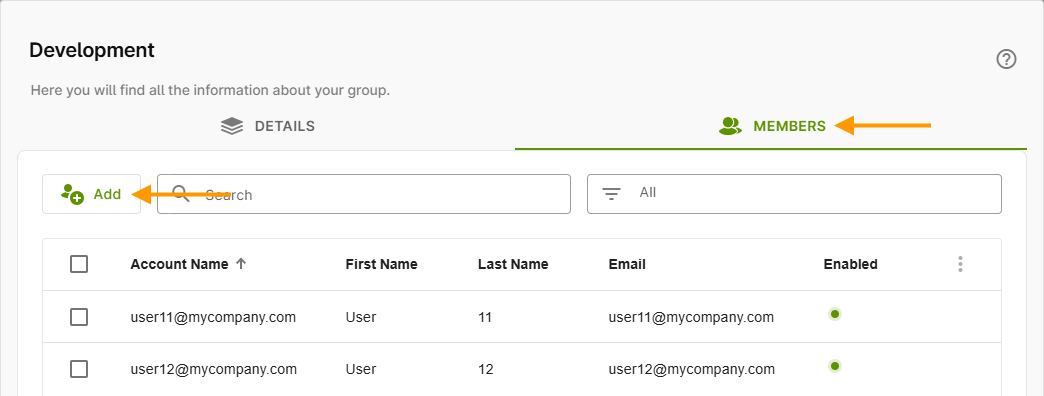
Task: Click last name cell 11
Action: [485, 317]
